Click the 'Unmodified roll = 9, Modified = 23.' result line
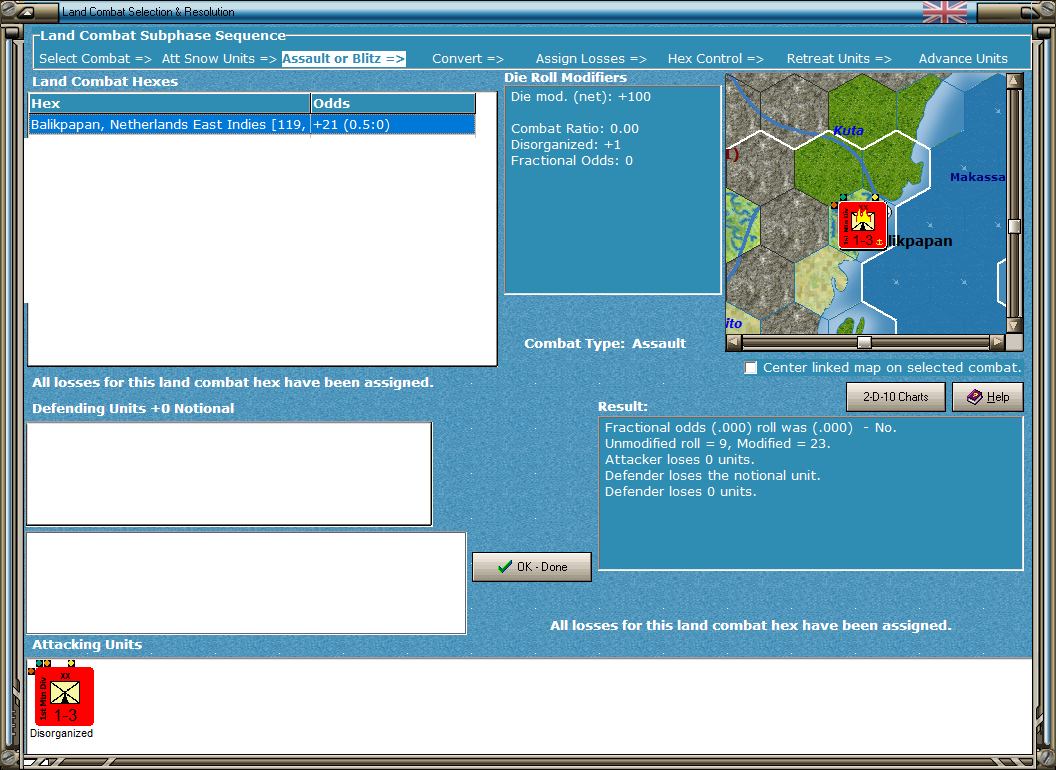The height and width of the screenshot is (770, 1056). point(717,443)
